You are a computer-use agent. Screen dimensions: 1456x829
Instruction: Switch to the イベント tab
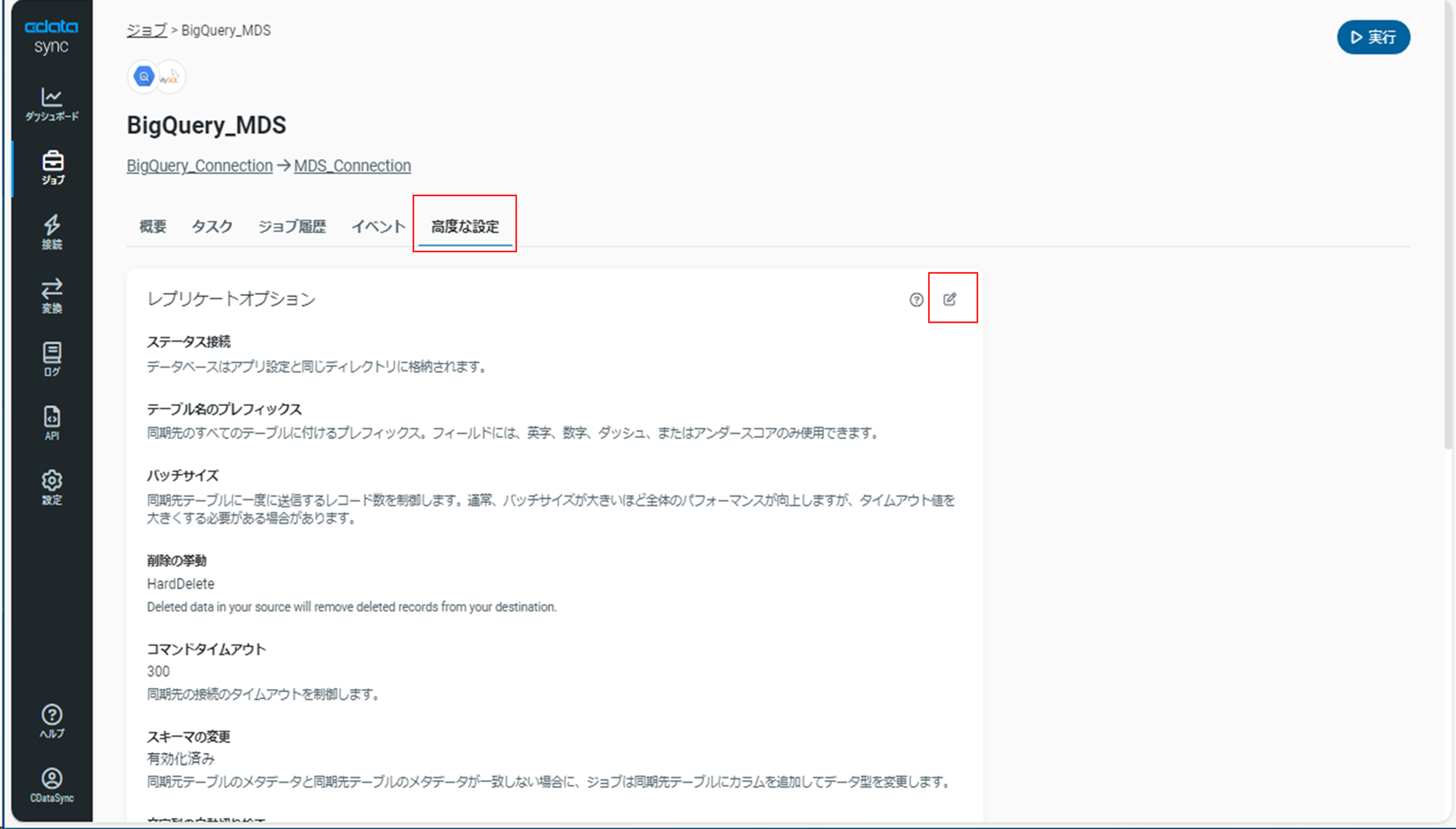point(378,226)
